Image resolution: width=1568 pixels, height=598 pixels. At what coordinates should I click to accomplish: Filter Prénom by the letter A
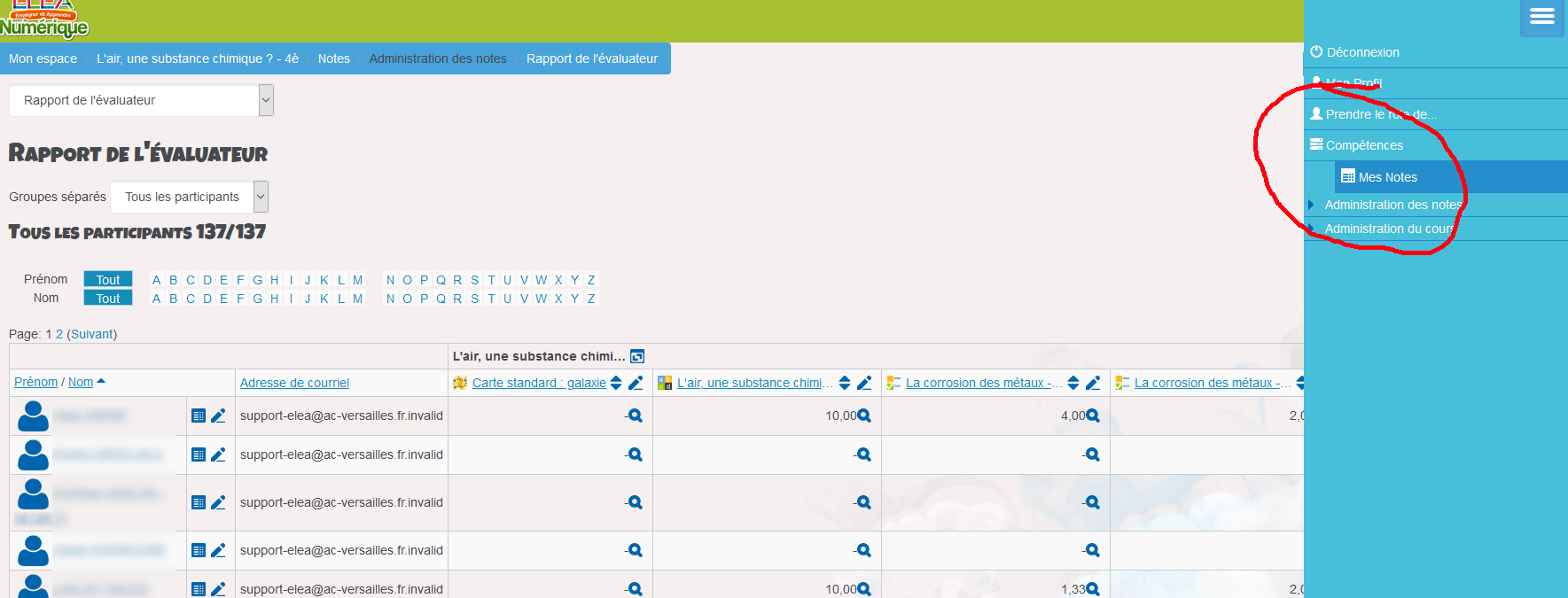pos(157,280)
